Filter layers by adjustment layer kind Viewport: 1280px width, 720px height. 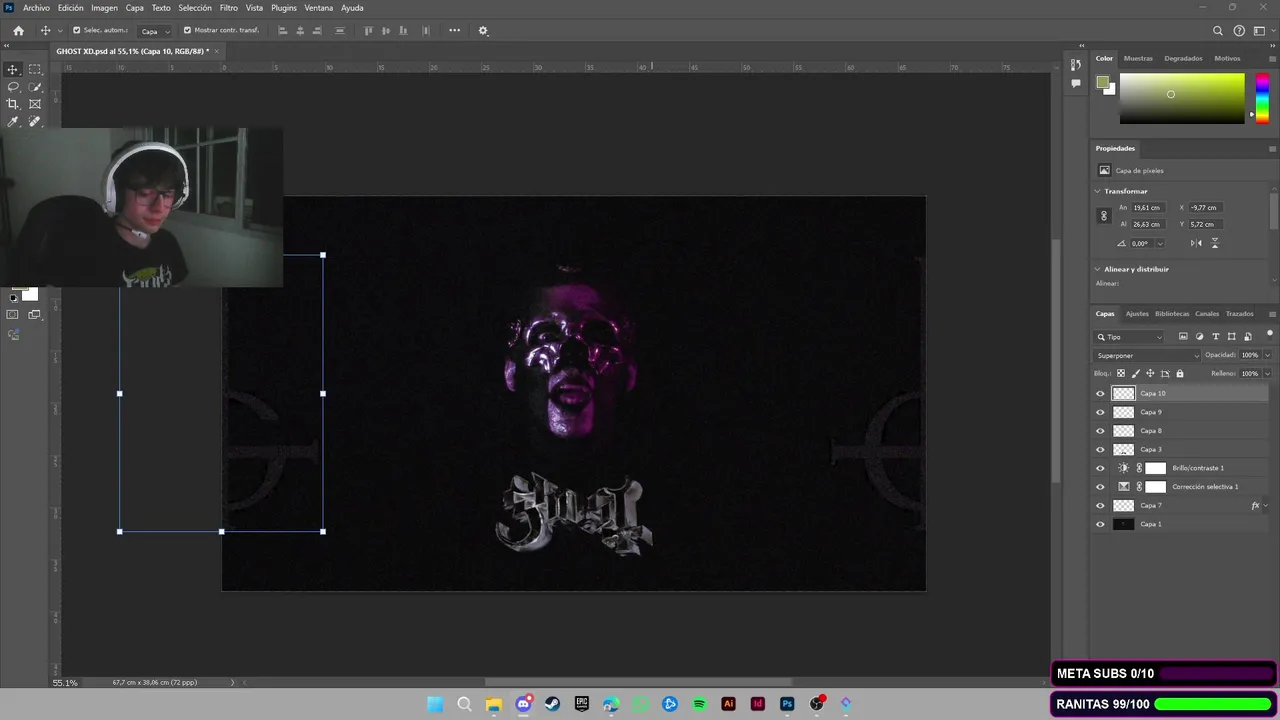[1199, 337]
